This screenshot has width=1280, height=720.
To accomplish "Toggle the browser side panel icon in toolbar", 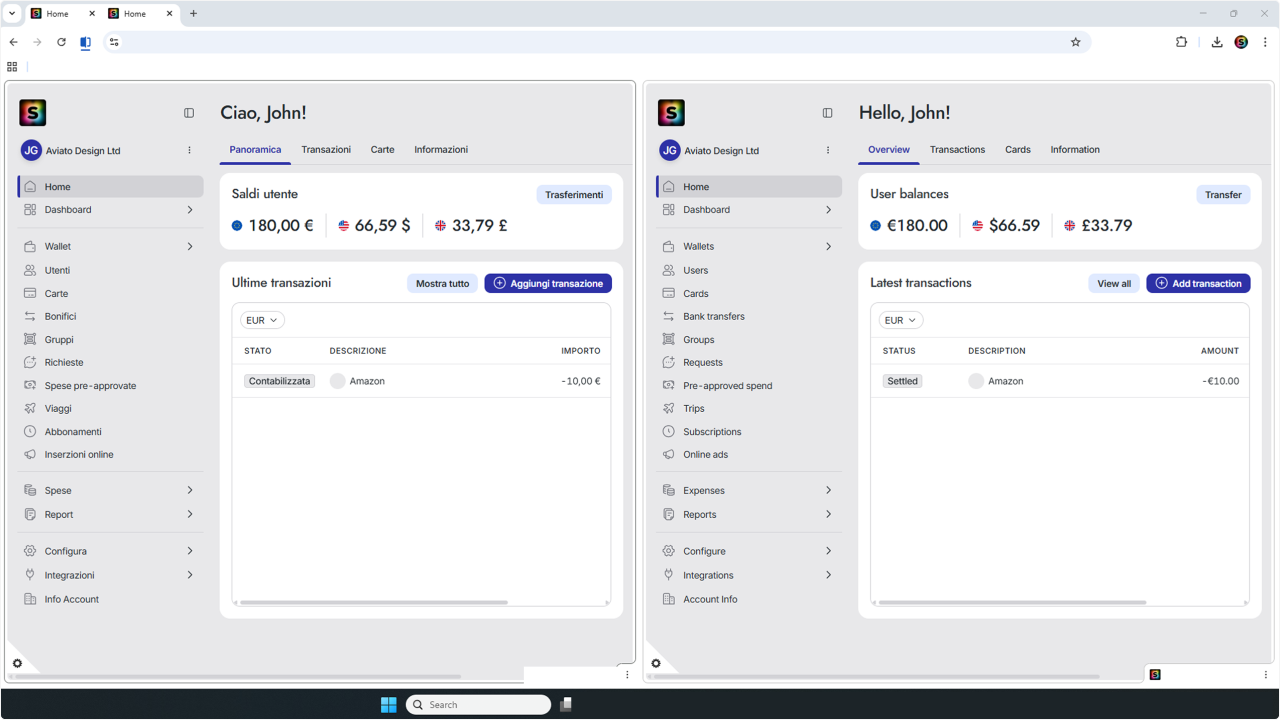I will (85, 42).
